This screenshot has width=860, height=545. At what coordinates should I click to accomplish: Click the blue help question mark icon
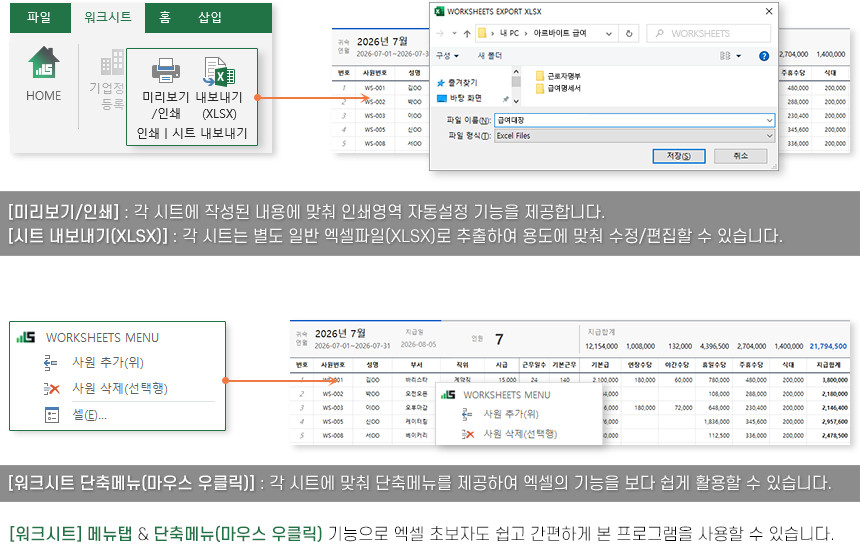tap(764, 56)
